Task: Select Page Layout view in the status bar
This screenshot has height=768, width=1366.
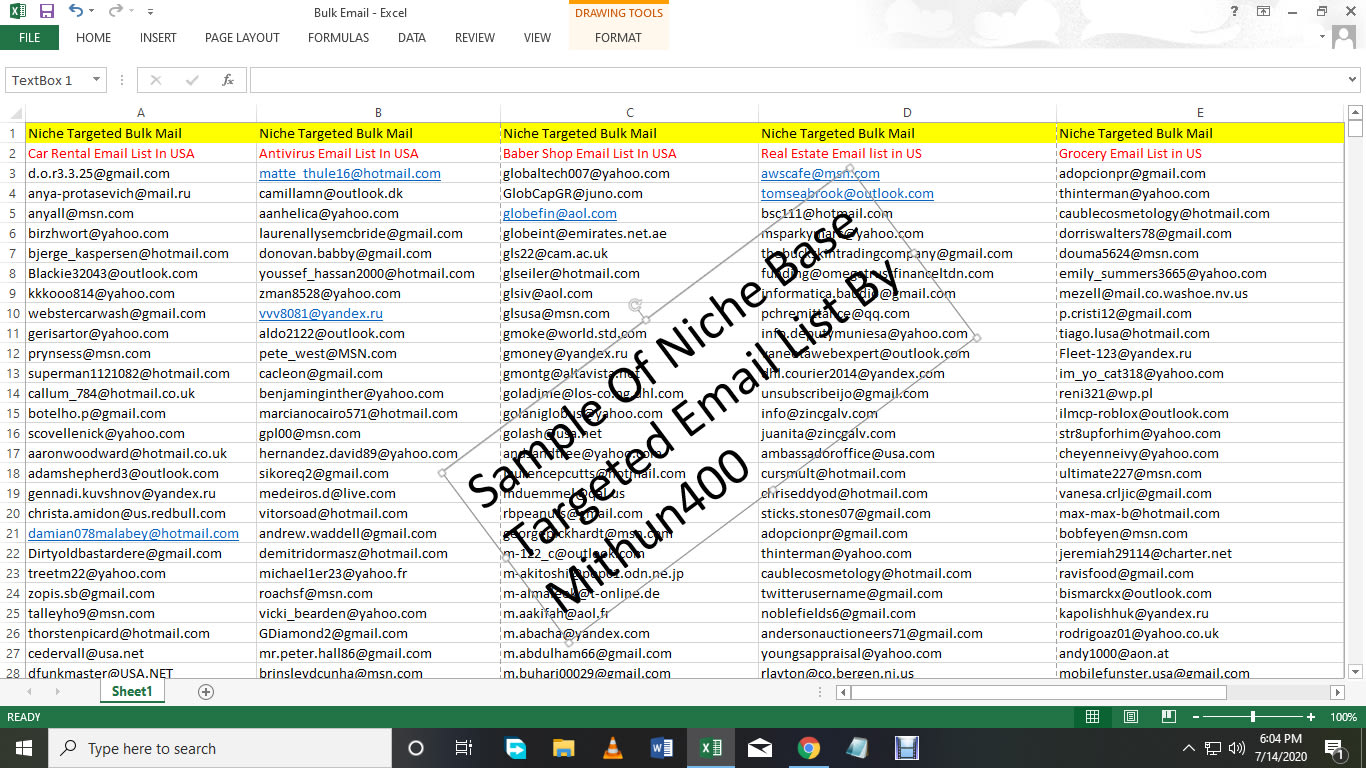Action: pos(1130,716)
